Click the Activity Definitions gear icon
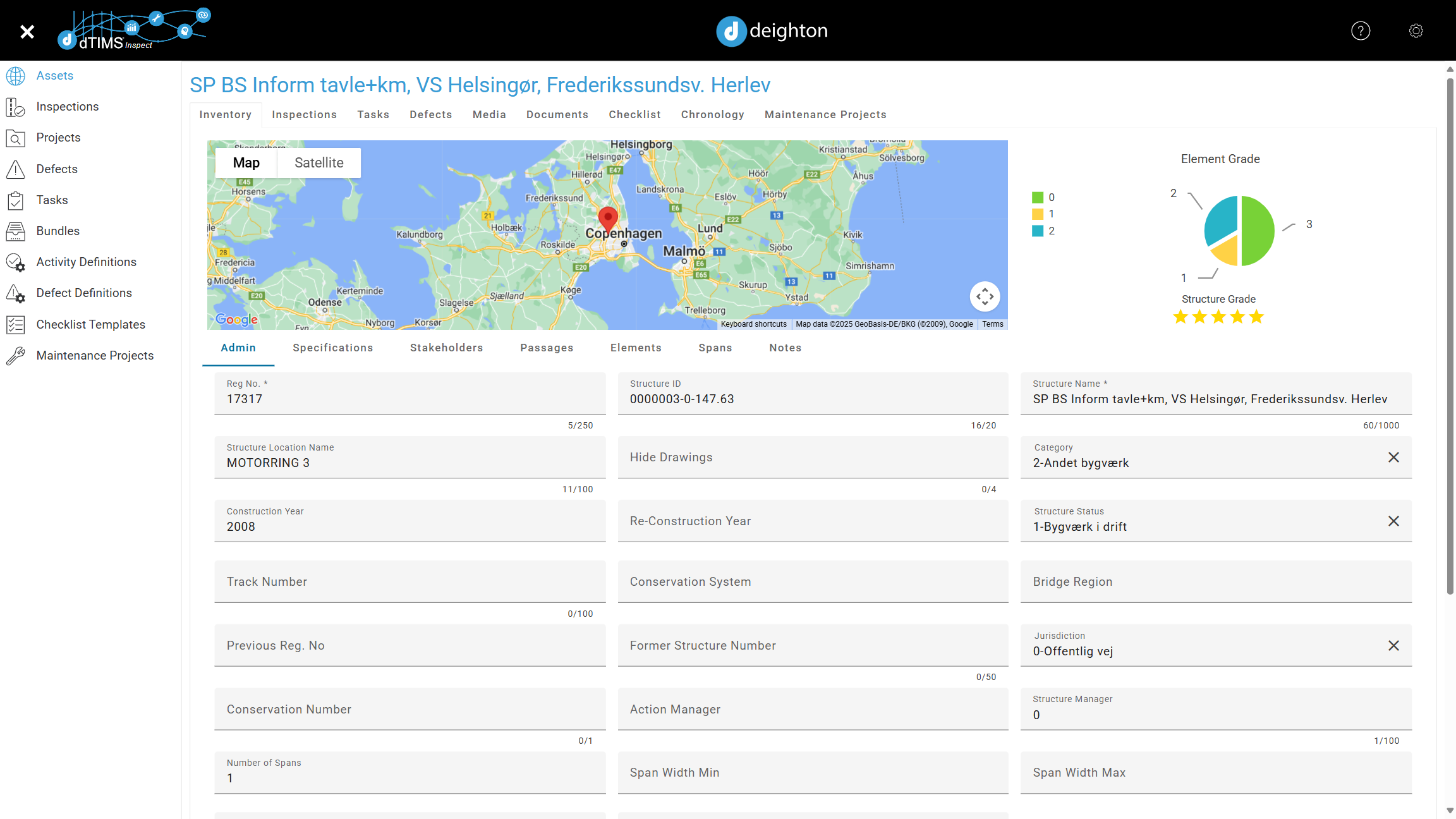Screen dimensions: 1456x819 (x=16, y=262)
